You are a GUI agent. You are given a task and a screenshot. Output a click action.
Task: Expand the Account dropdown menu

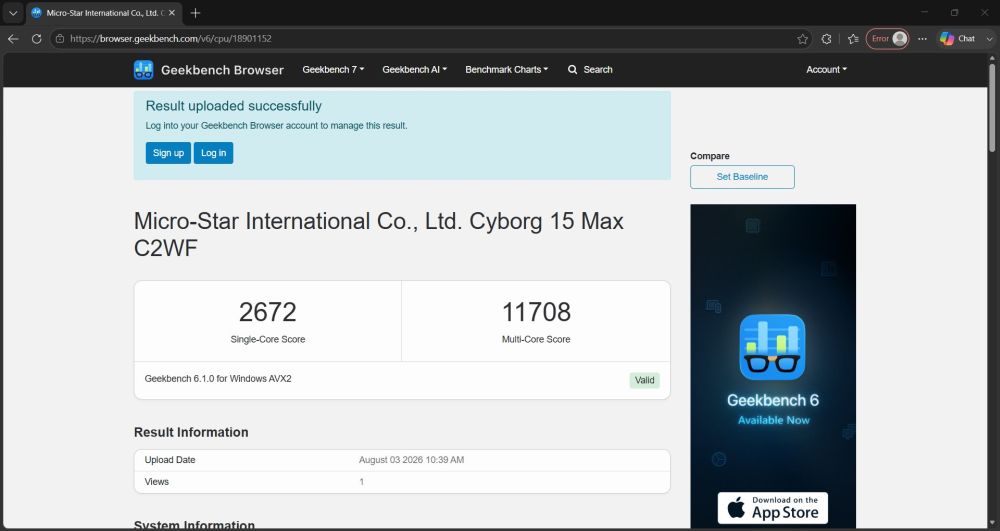point(827,69)
